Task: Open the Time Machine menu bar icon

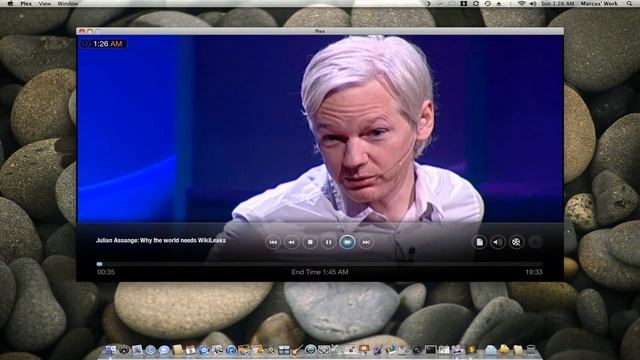Action: coord(488,3)
